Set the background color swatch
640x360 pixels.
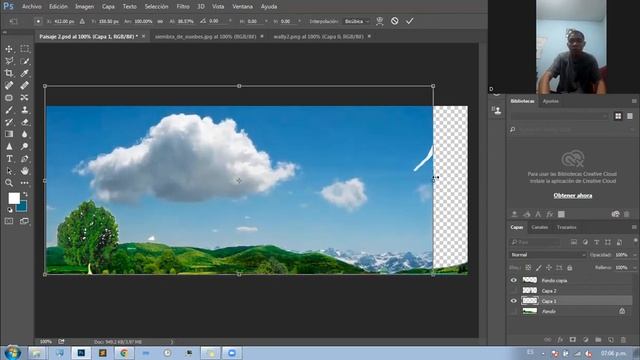22,207
